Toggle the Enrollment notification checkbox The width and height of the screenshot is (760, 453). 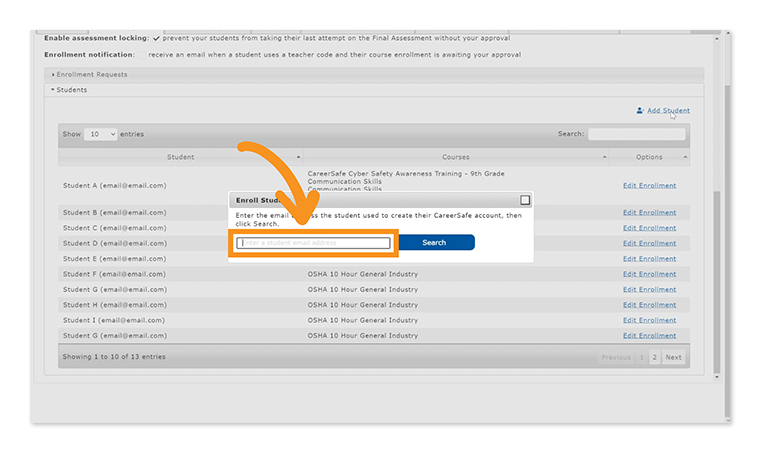point(142,55)
